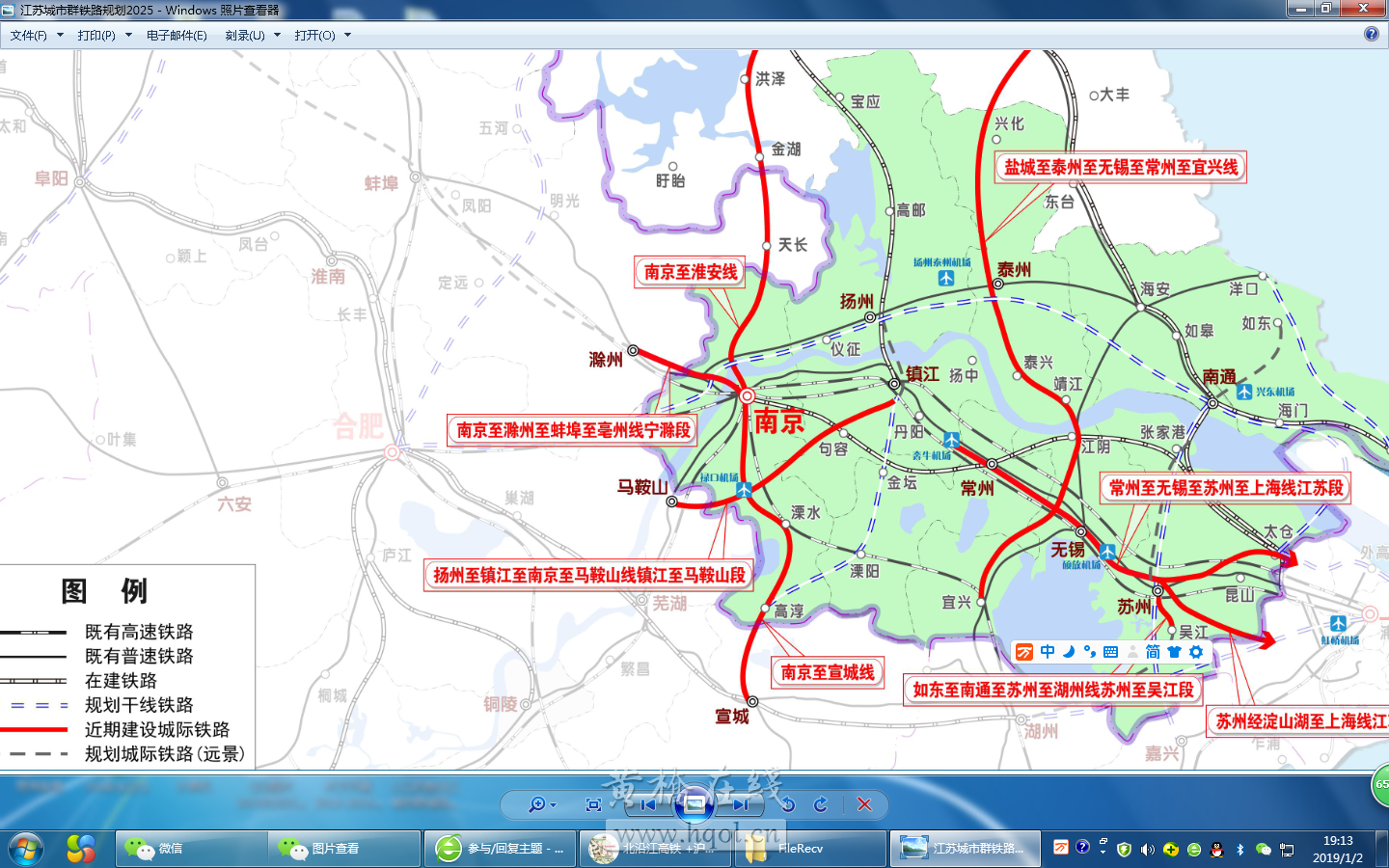Expand the zoom magnifier dropdown arrow
The height and width of the screenshot is (868, 1389).
click(553, 805)
